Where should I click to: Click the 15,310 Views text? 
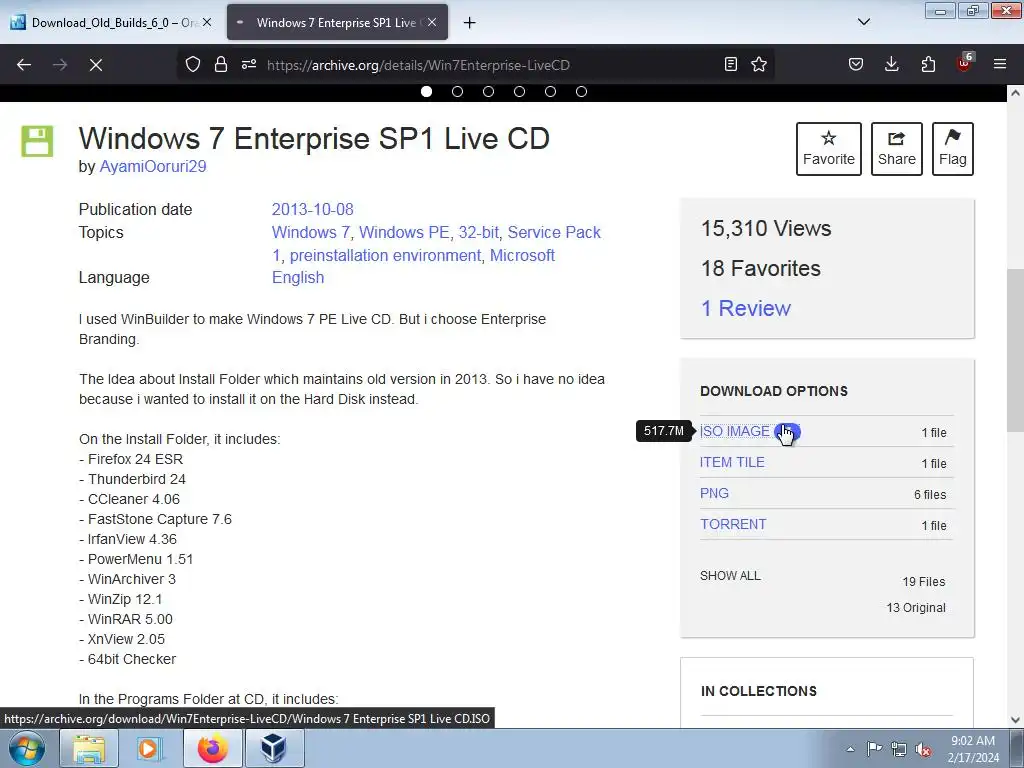[x=766, y=229]
